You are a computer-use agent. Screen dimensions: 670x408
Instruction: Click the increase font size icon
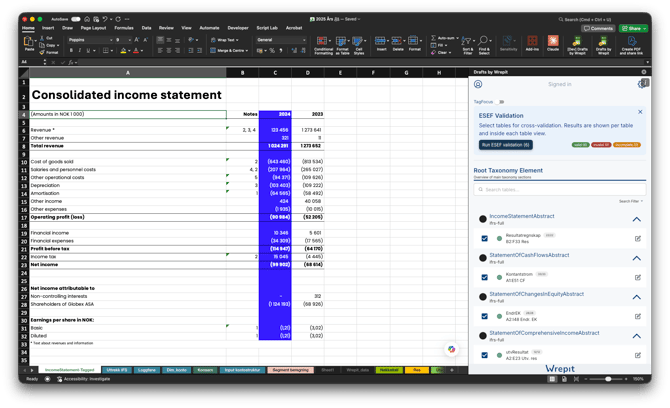click(x=137, y=40)
